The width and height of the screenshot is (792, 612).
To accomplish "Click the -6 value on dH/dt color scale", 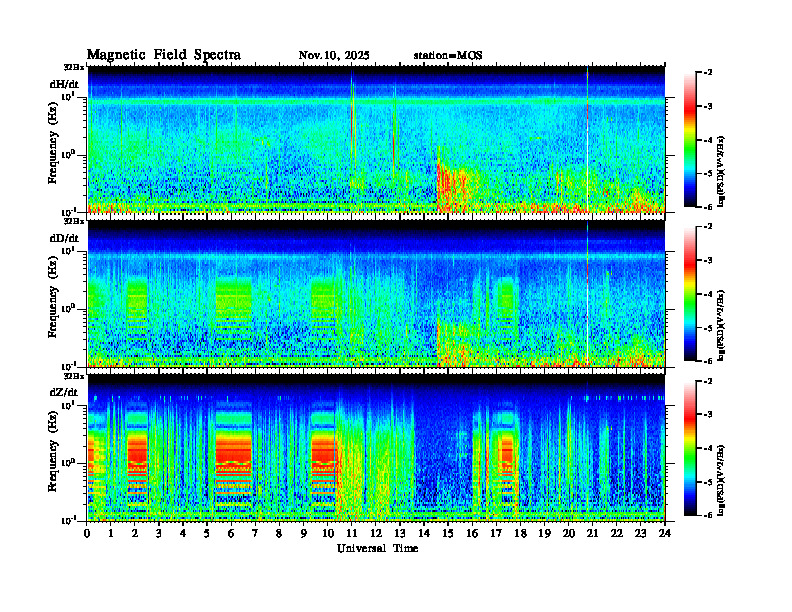I will [x=708, y=207].
